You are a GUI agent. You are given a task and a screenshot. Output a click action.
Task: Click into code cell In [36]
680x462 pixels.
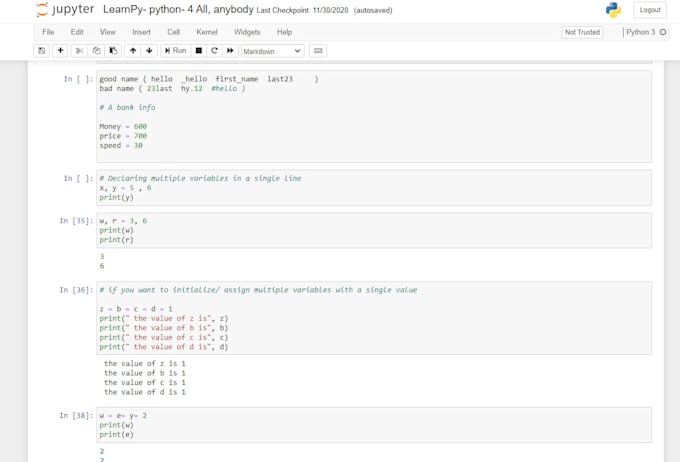point(373,318)
